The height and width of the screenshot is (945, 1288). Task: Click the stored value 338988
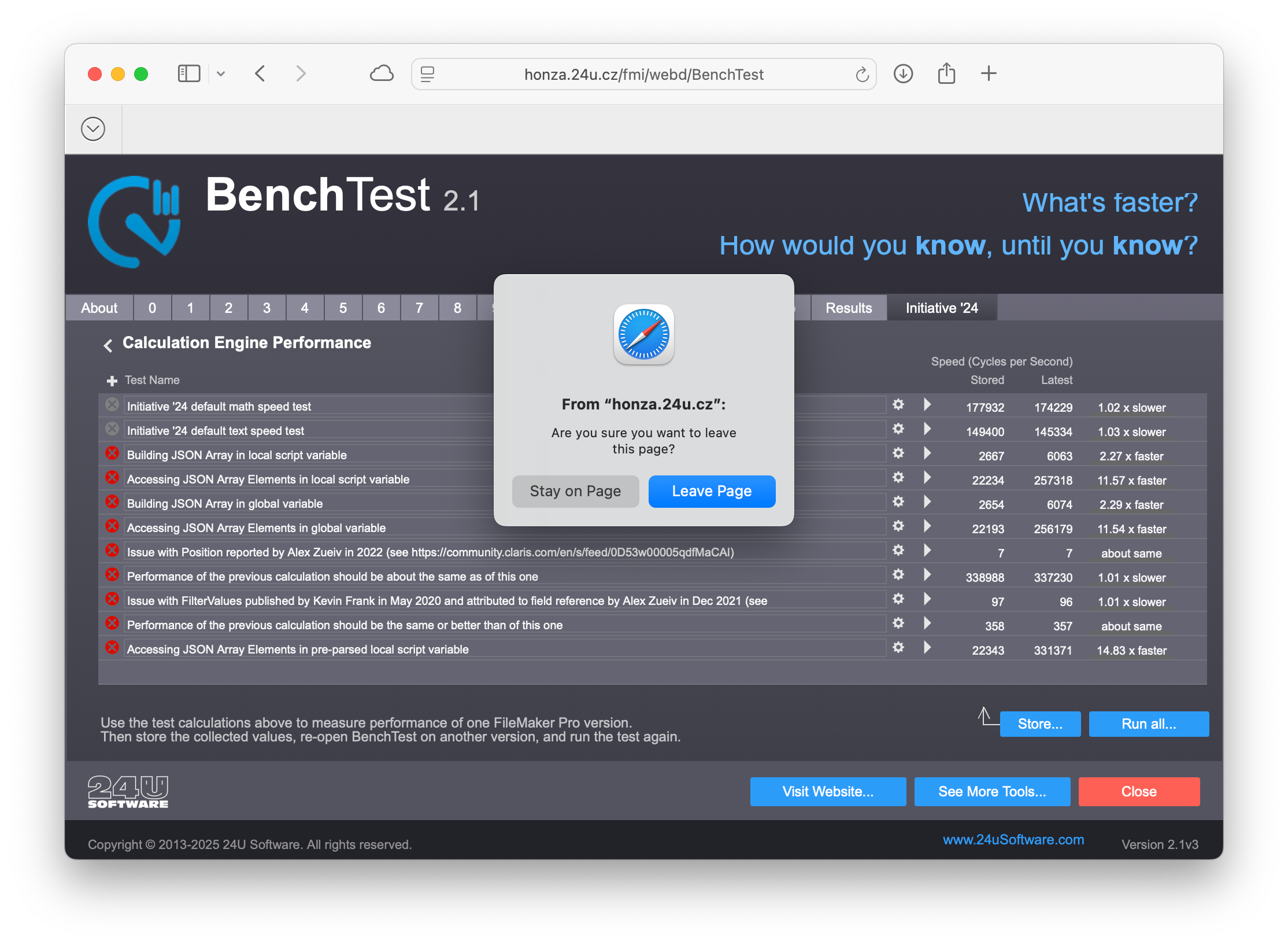click(x=984, y=578)
